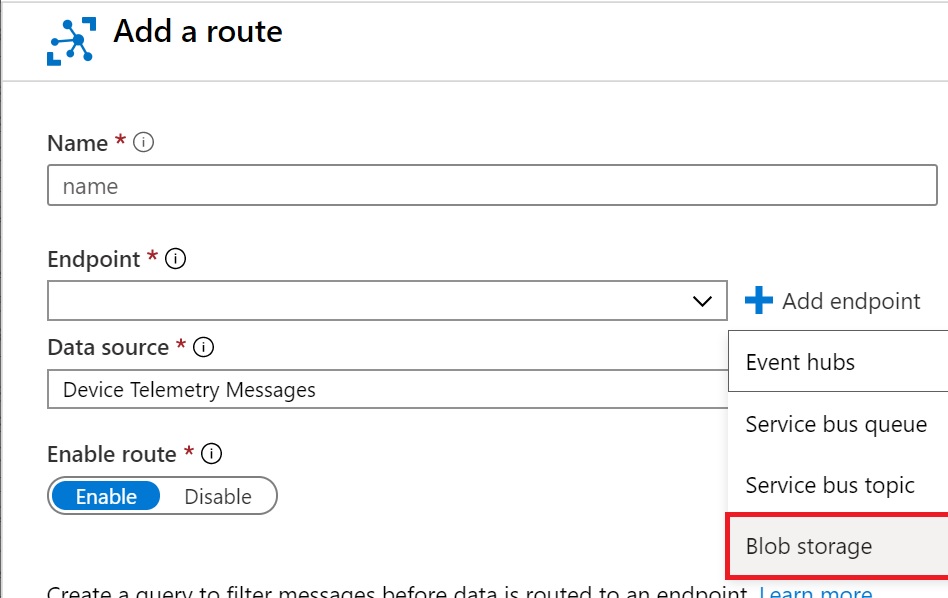Switch the route toggle to Disable
Screen dimensions: 948x598
[x=218, y=496]
